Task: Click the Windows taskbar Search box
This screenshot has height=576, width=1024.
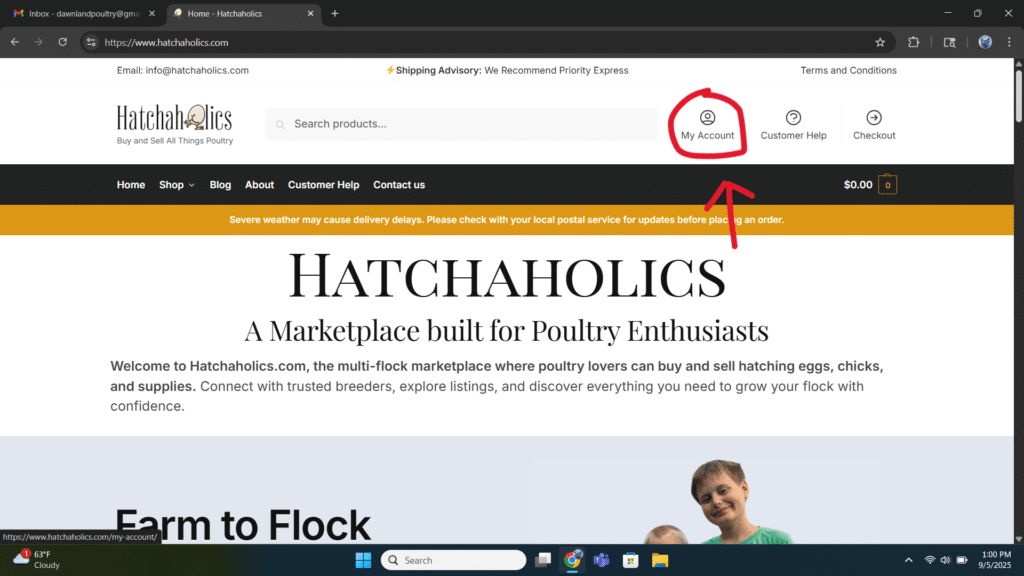Action: click(453, 560)
